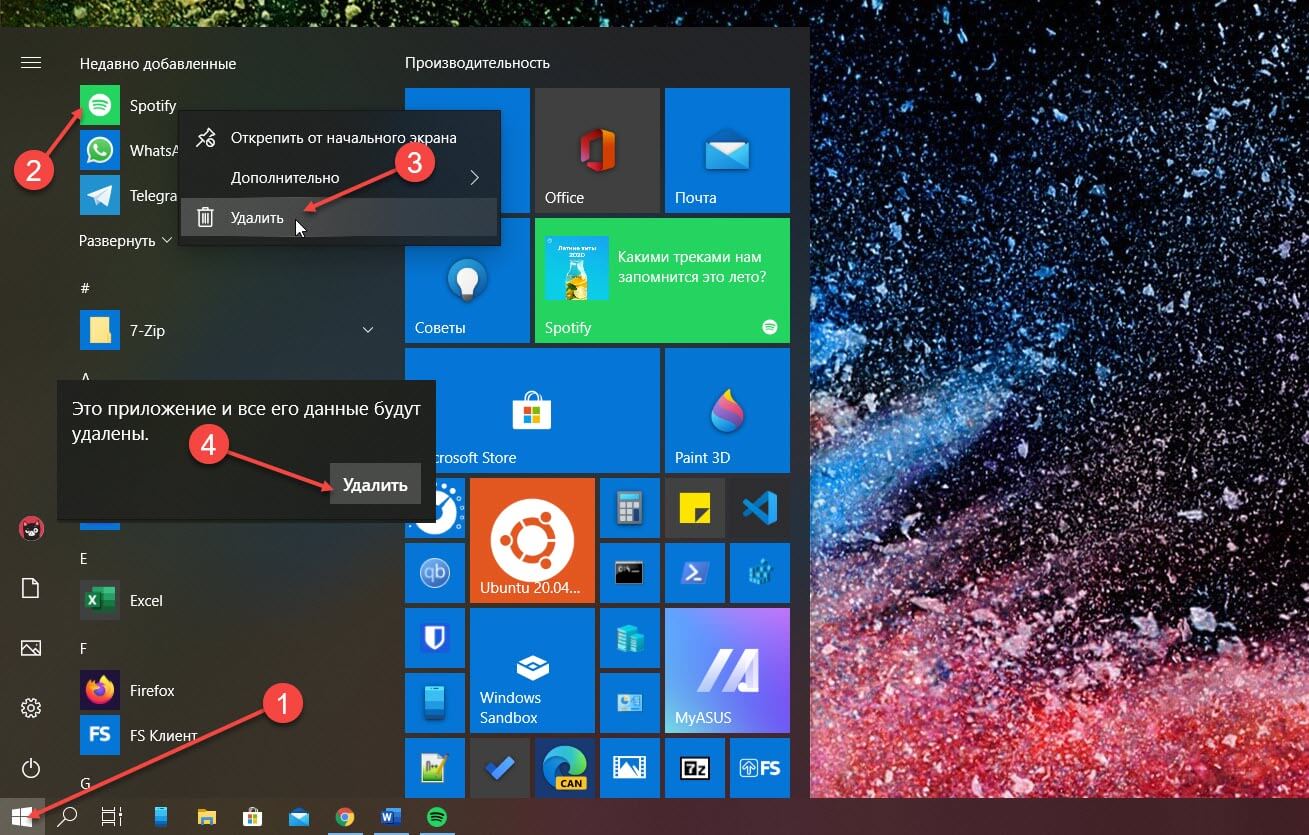Viewport: 1309px width, 835px height.
Task: Open the MyASUS tile
Action: point(727,670)
